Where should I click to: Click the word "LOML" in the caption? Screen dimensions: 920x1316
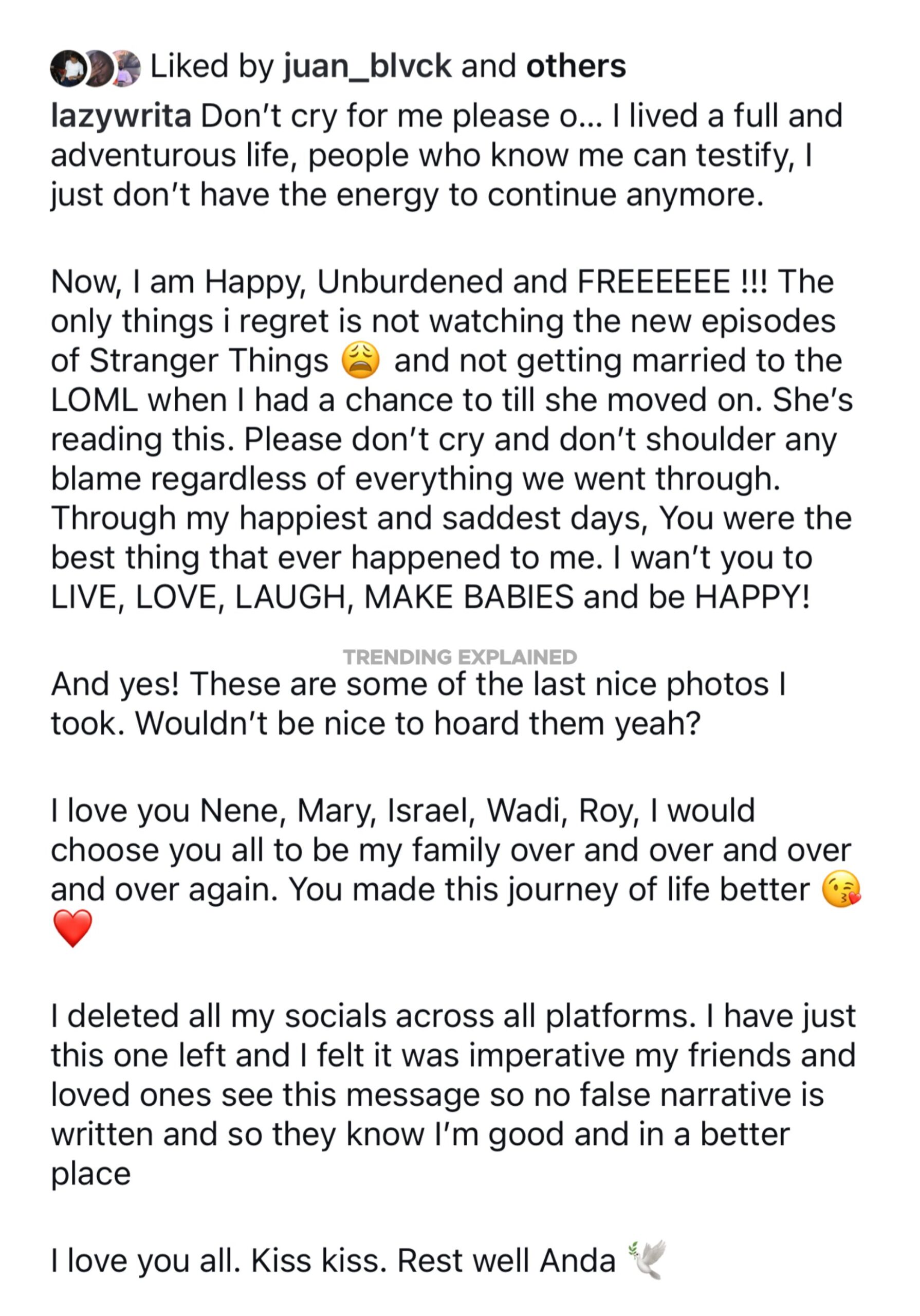94,400
